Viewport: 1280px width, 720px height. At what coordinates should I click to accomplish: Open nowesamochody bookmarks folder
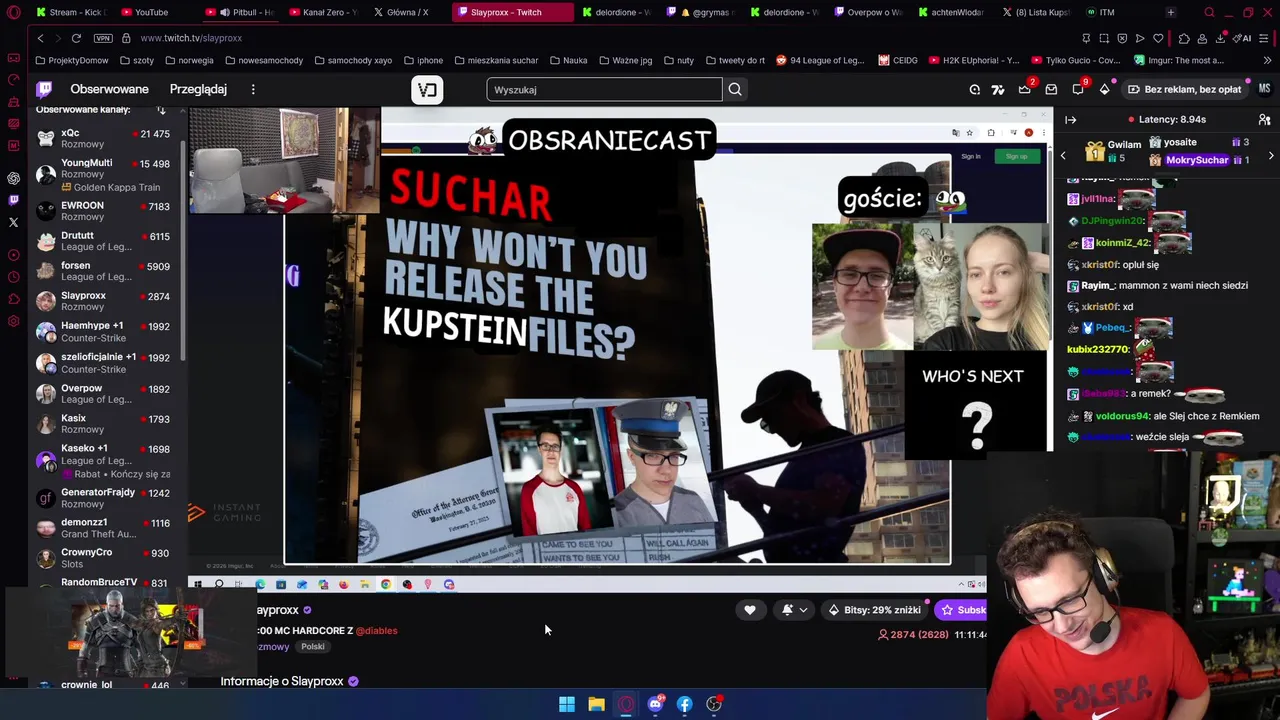264,60
